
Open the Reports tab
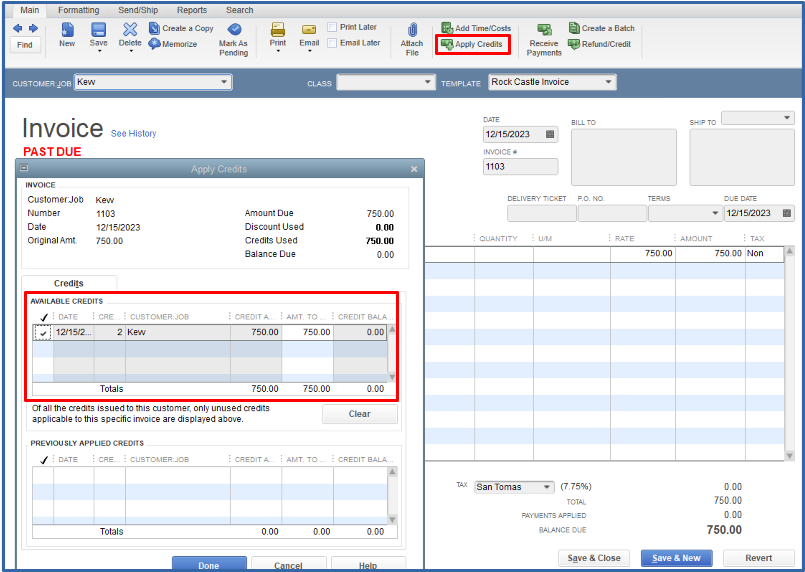click(x=191, y=10)
